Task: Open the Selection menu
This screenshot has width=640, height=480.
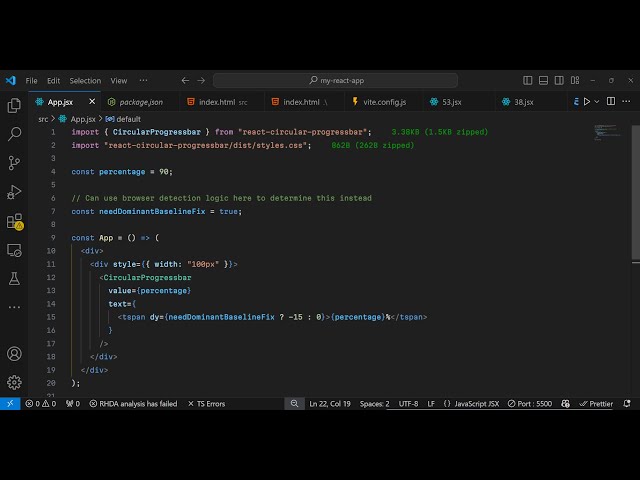Action: (x=85, y=81)
